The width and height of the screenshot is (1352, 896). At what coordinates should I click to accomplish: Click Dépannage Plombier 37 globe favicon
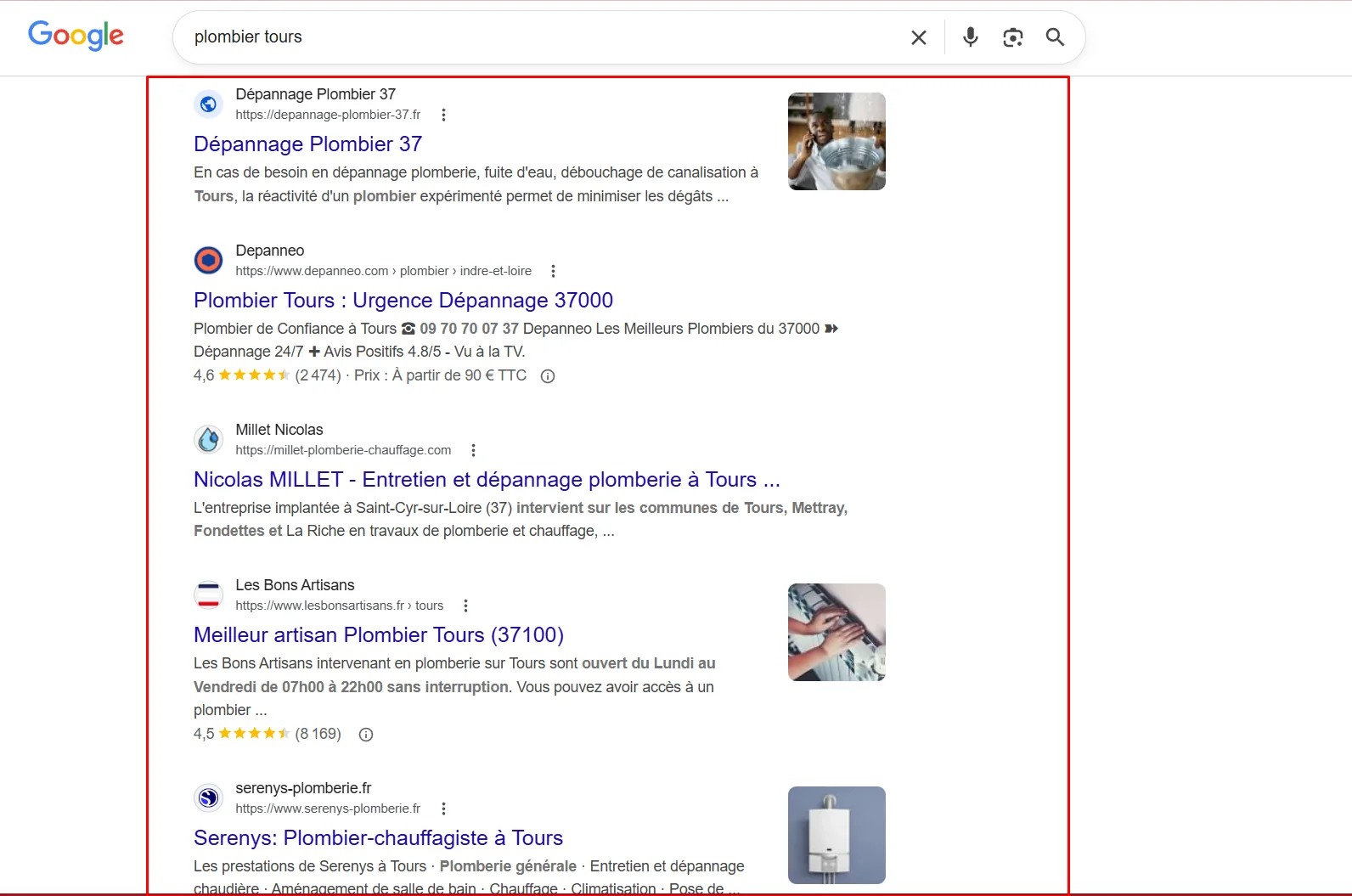(x=208, y=104)
